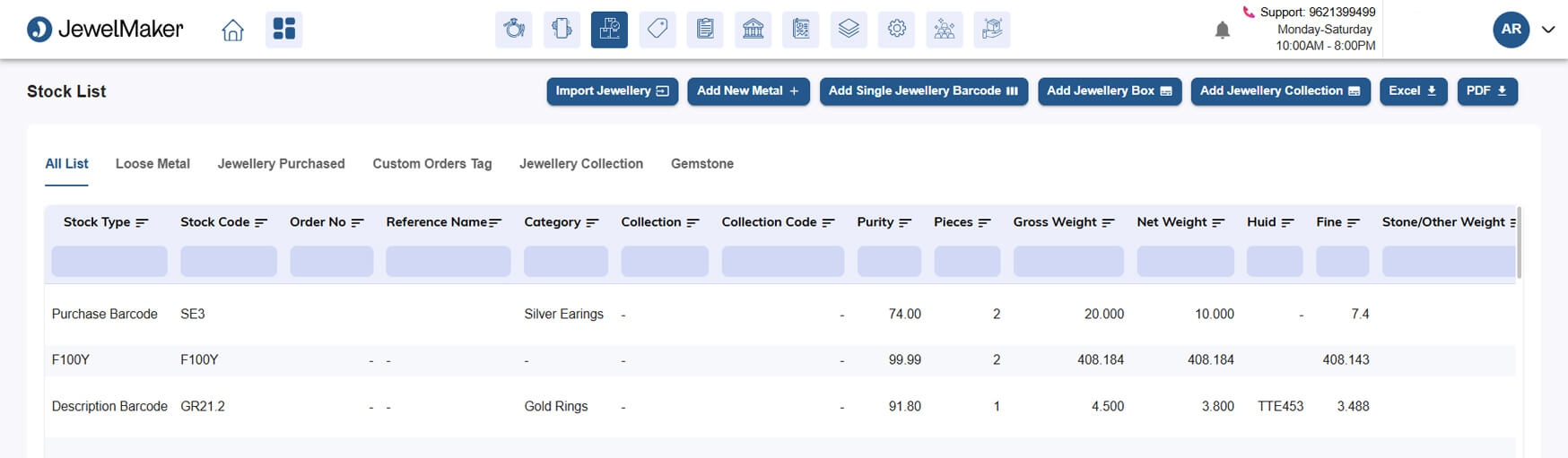Select the Description Barcode row cell

click(x=109, y=407)
